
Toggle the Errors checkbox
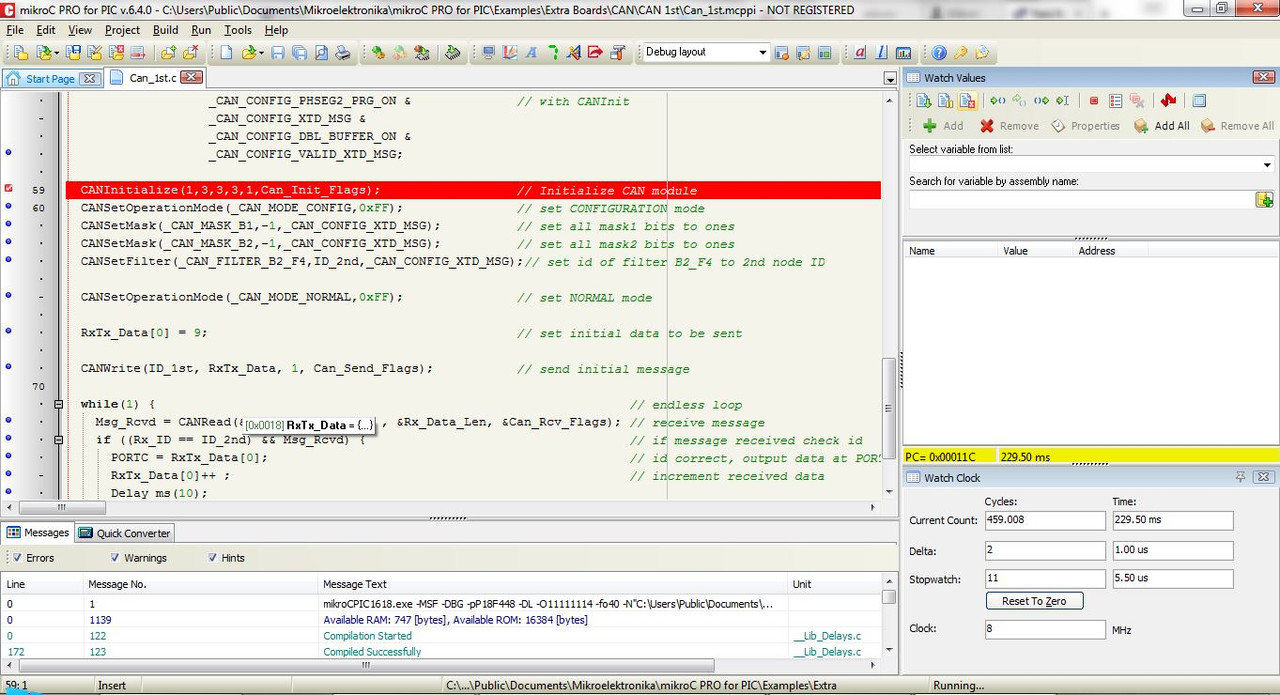(16, 558)
